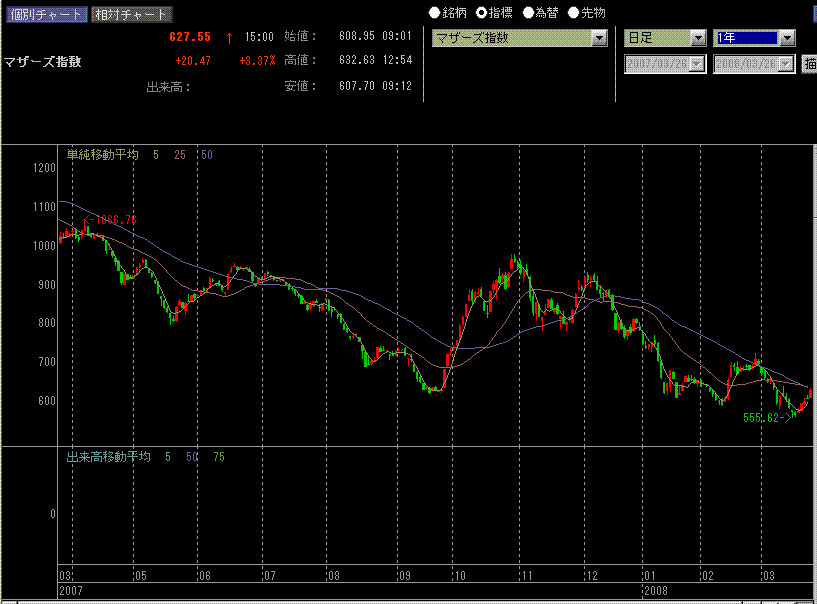Click the 1066.76 high price marker
Viewport: 817px width, 604px height.
113,220
